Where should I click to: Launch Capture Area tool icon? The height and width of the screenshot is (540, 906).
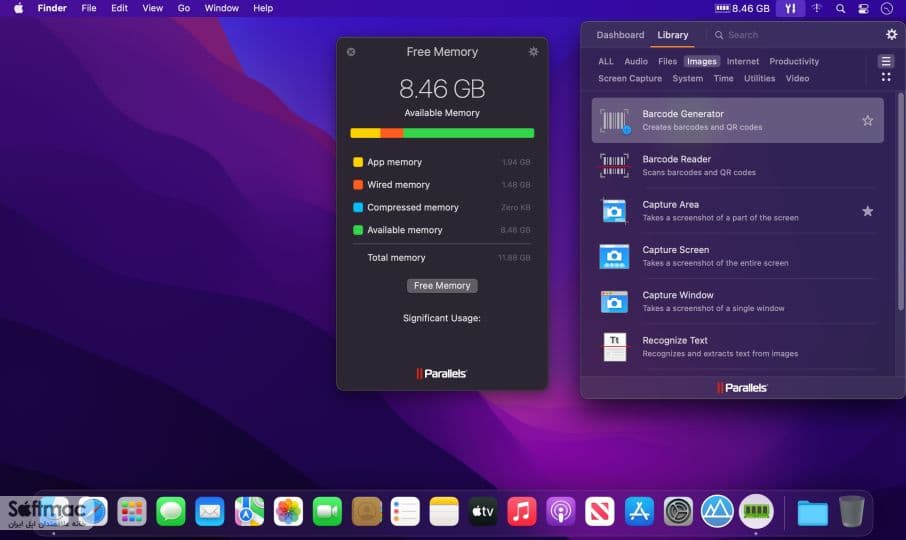[x=614, y=211]
